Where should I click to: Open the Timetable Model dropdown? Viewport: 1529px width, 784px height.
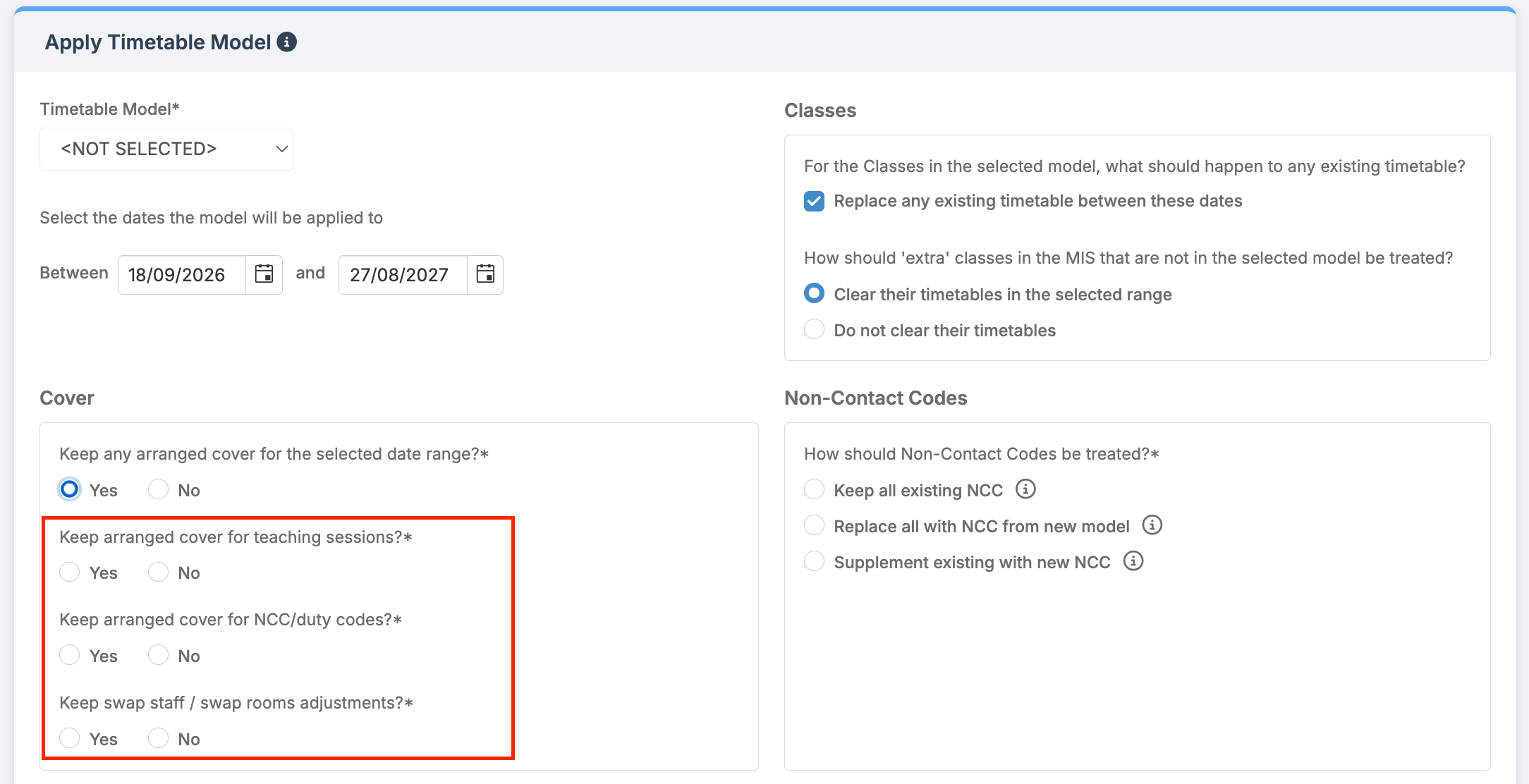[x=166, y=149]
